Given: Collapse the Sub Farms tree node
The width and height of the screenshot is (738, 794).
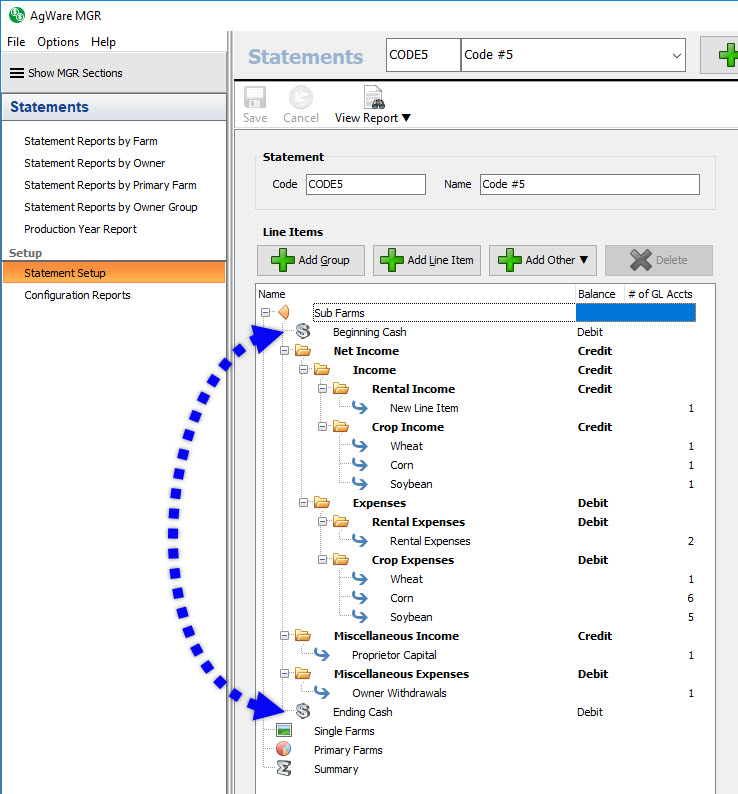Looking at the screenshot, I should click(265, 313).
